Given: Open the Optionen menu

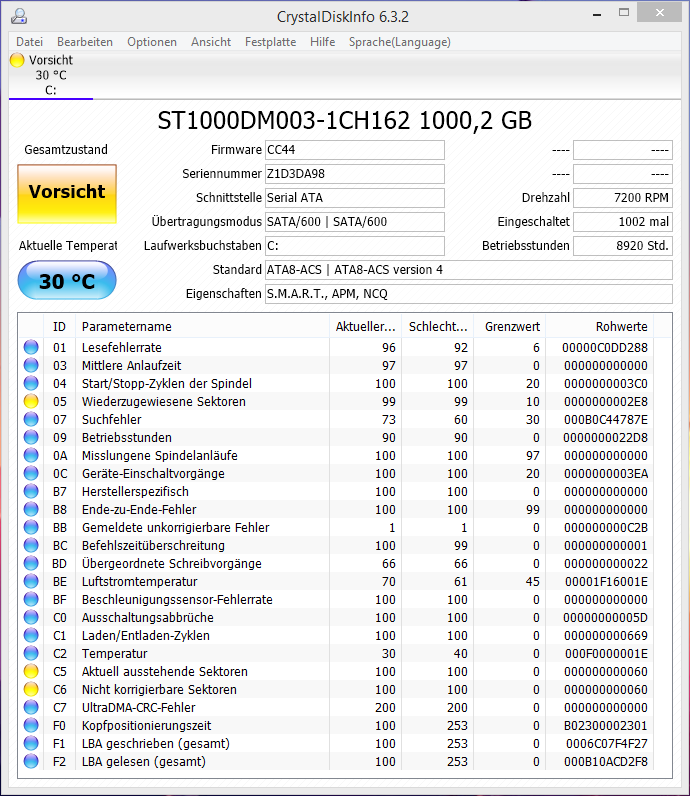Looking at the screenshot, I should 152,42.
